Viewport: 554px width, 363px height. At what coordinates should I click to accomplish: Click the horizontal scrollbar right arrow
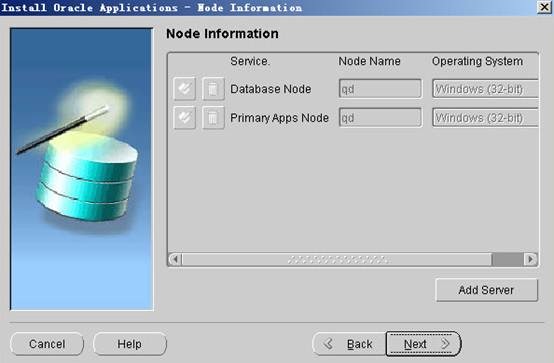pyautogui.click(x=530, y=259)
